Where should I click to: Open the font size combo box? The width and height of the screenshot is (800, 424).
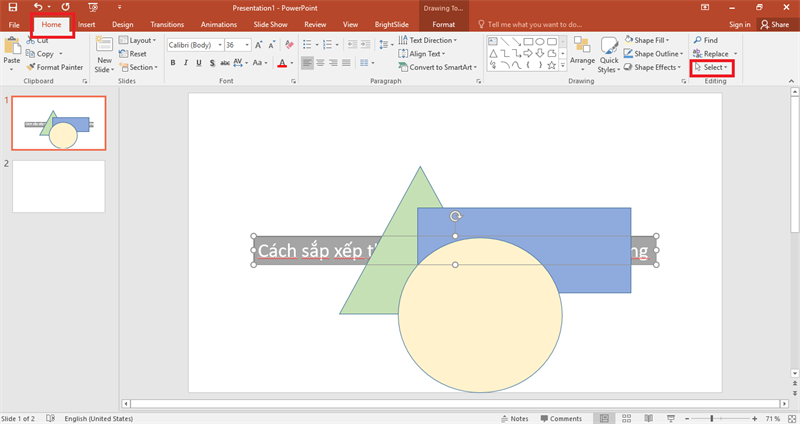pos(238,45)
